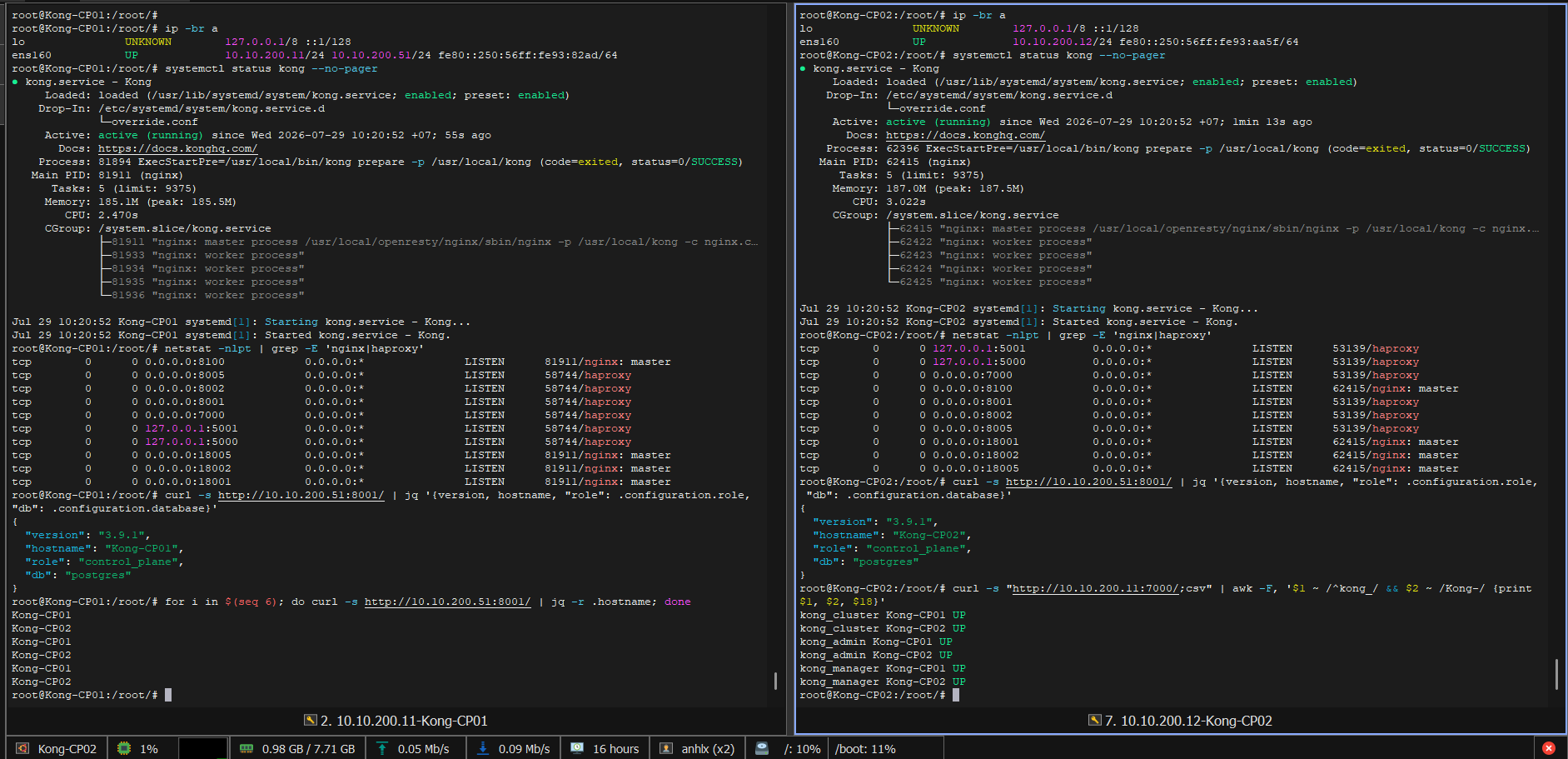1568x759 pixels.
Task: Click "0.0.0.0:18005" listen address in CP01
Action: click(188, 455)
